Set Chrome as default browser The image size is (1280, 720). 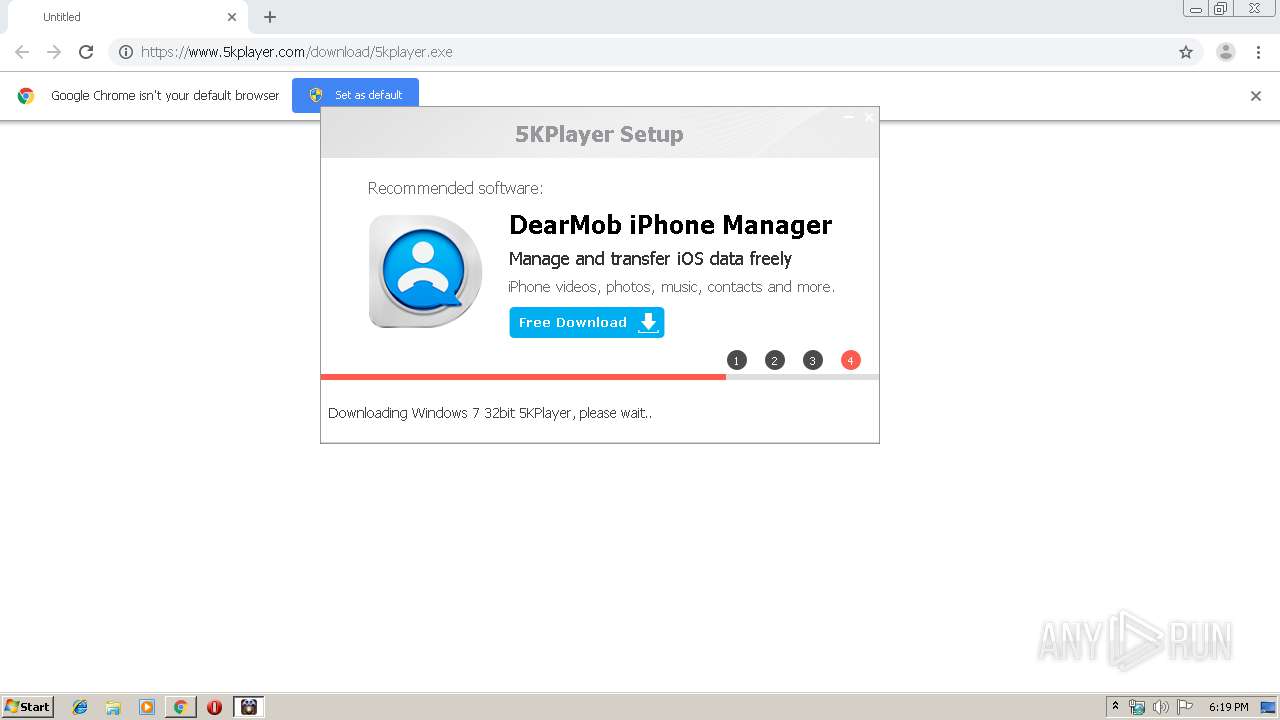coord(355,95)
